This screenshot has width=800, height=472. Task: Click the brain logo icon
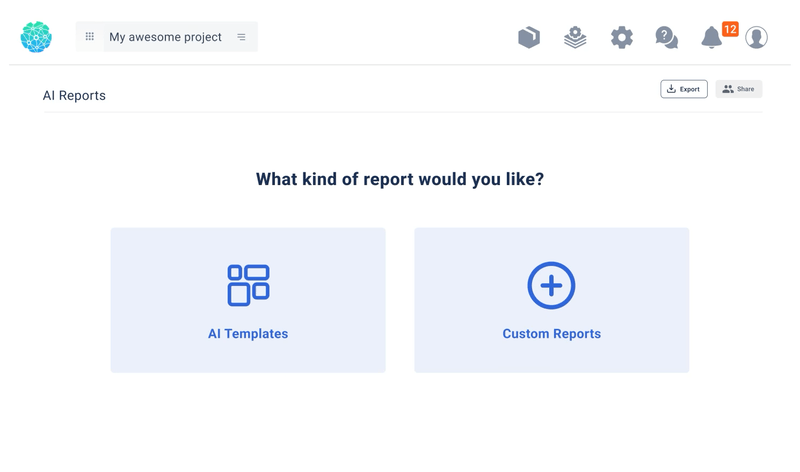(x=36, y=37)
